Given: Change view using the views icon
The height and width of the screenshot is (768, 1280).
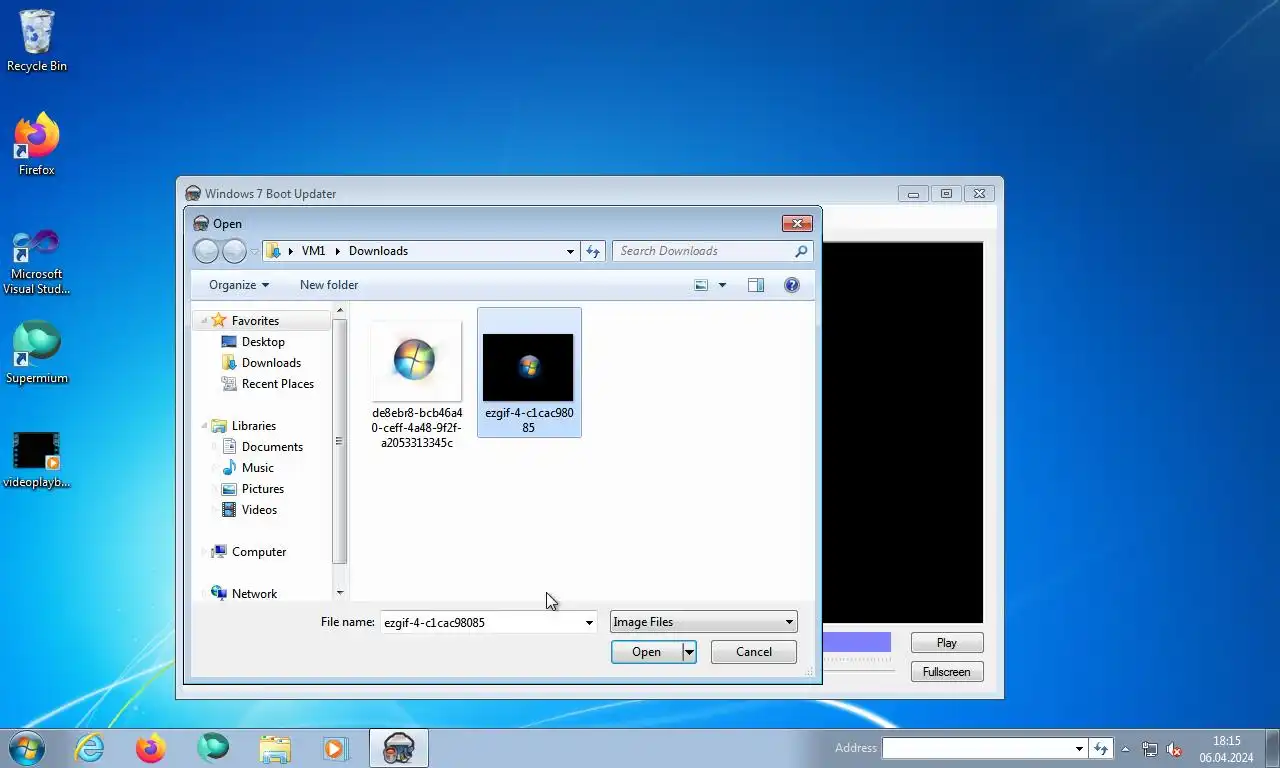Looking at the screenshot, I should click(x=701, y=285).
